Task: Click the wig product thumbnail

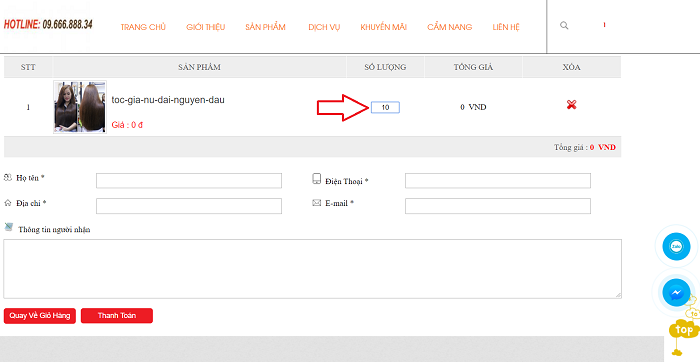Action: (x=80, y=107)
